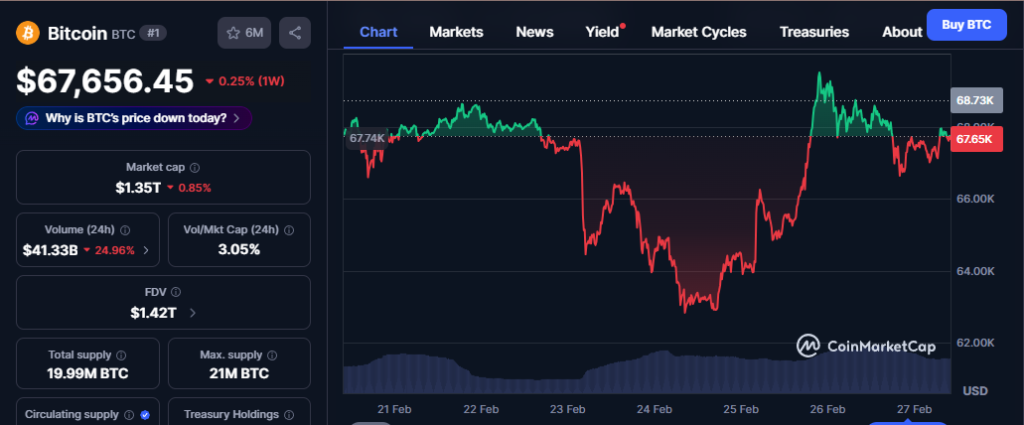This screenshot has width=1024, height=425.
Task: Open the Market Cycles tab
Action: pos(698,32)
